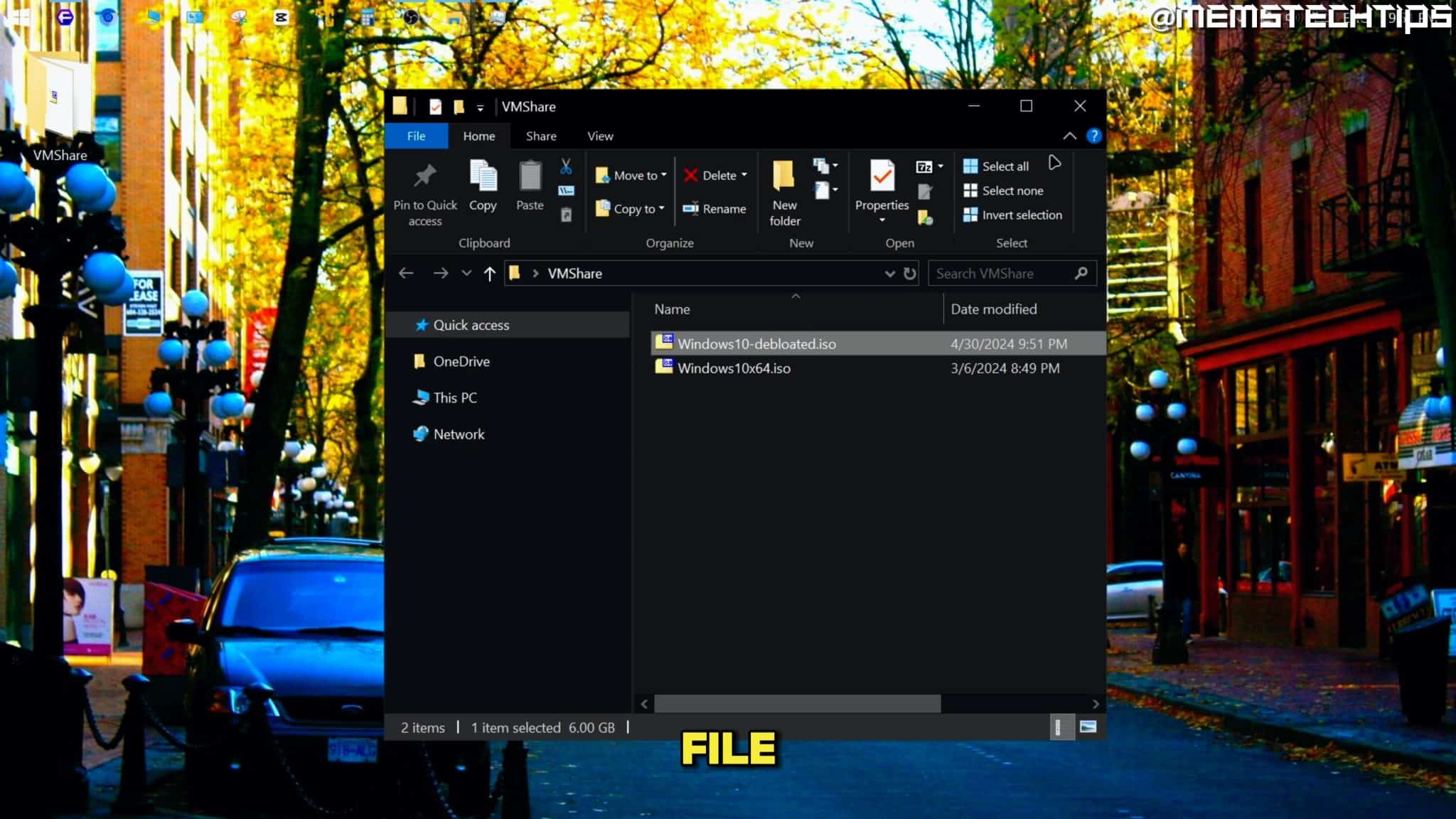This screenshot has height=819, width=1456.
Task: Click the search magnifier icon
Action: pyautogui.click(x=1081, y=273)
